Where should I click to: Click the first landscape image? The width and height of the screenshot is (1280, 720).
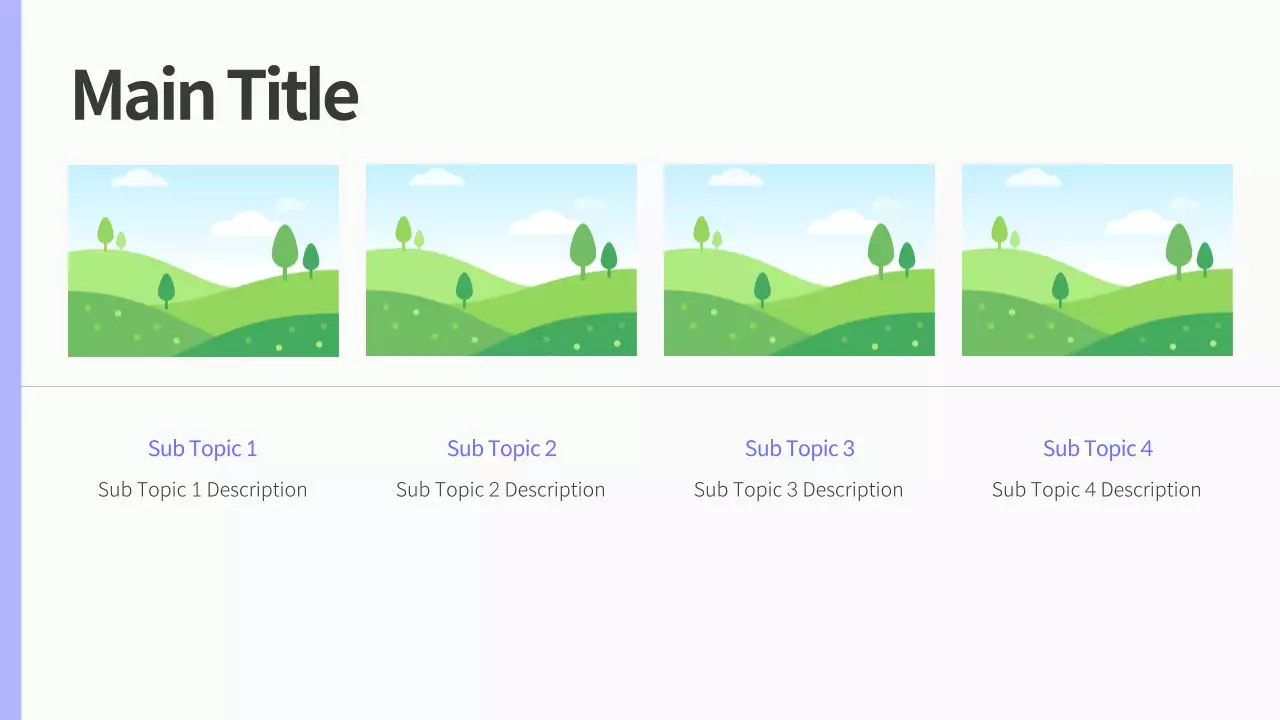click(x=203, y=260)
